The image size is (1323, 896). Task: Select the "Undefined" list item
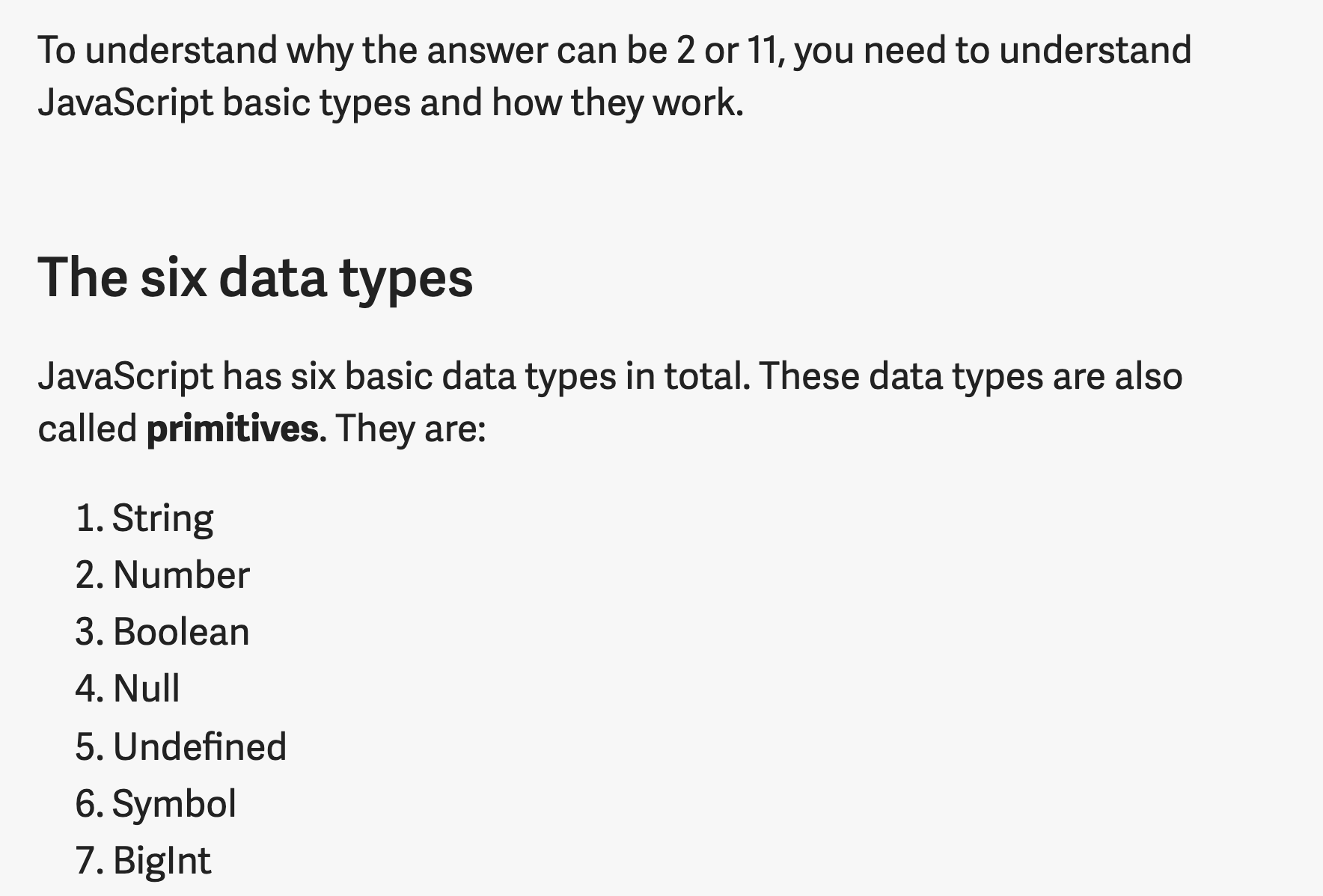click(x=200, y=746)
